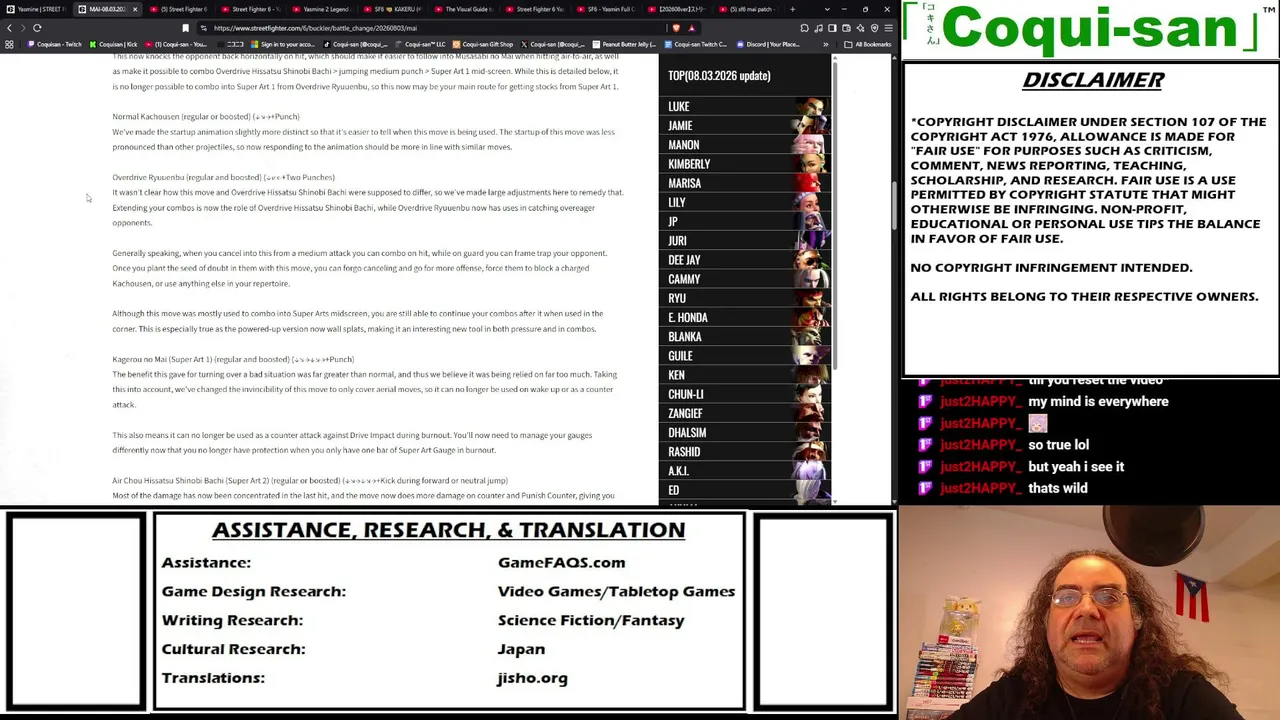Image resolution: width=1280 pixels, height=720 pixels.
Task: Select RASHID in the character list
Action: pos(746,452)
